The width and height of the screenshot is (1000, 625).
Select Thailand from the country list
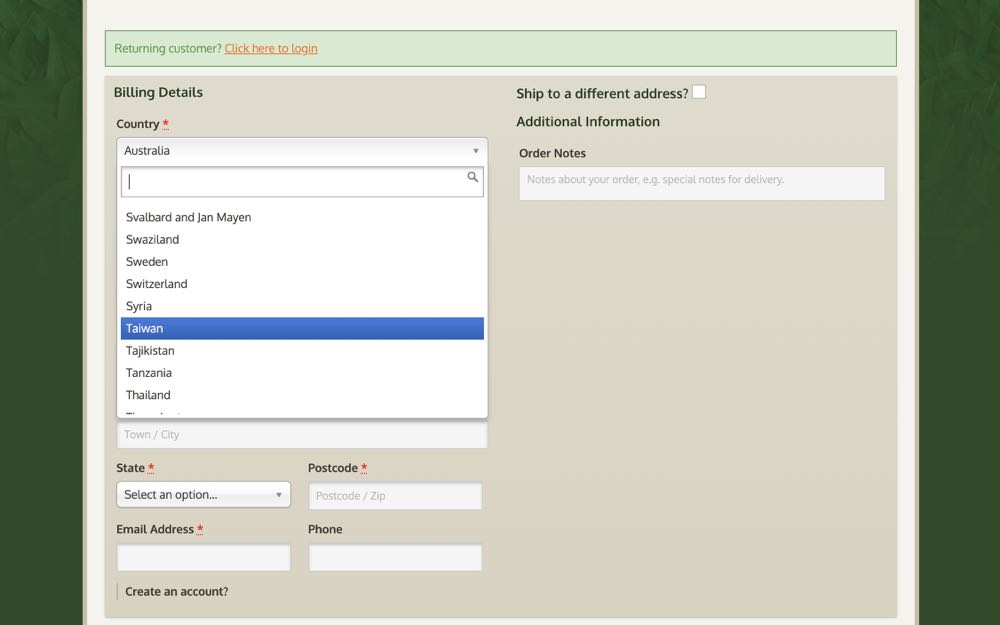(302, 395)
